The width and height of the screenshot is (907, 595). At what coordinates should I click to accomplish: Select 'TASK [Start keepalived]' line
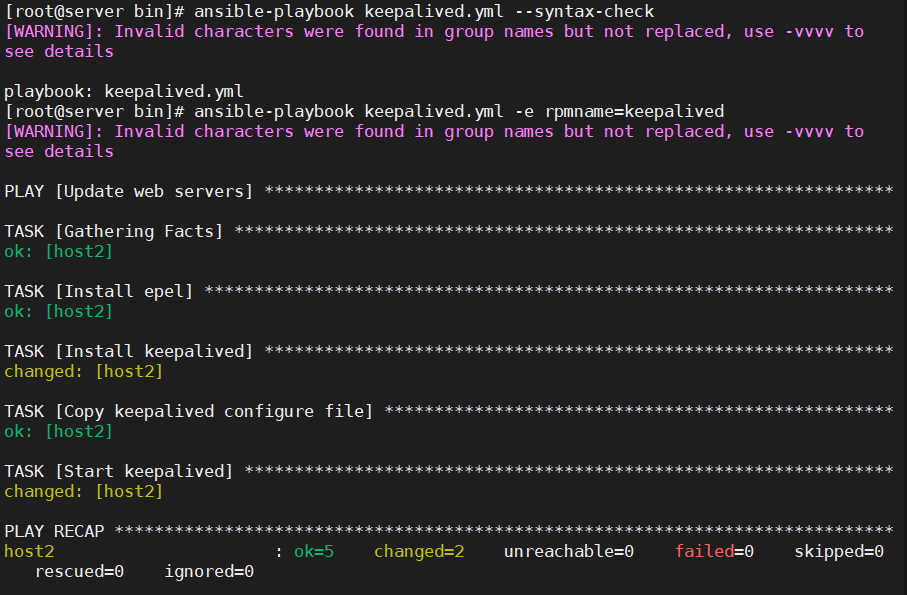click(x=449, y=472)
